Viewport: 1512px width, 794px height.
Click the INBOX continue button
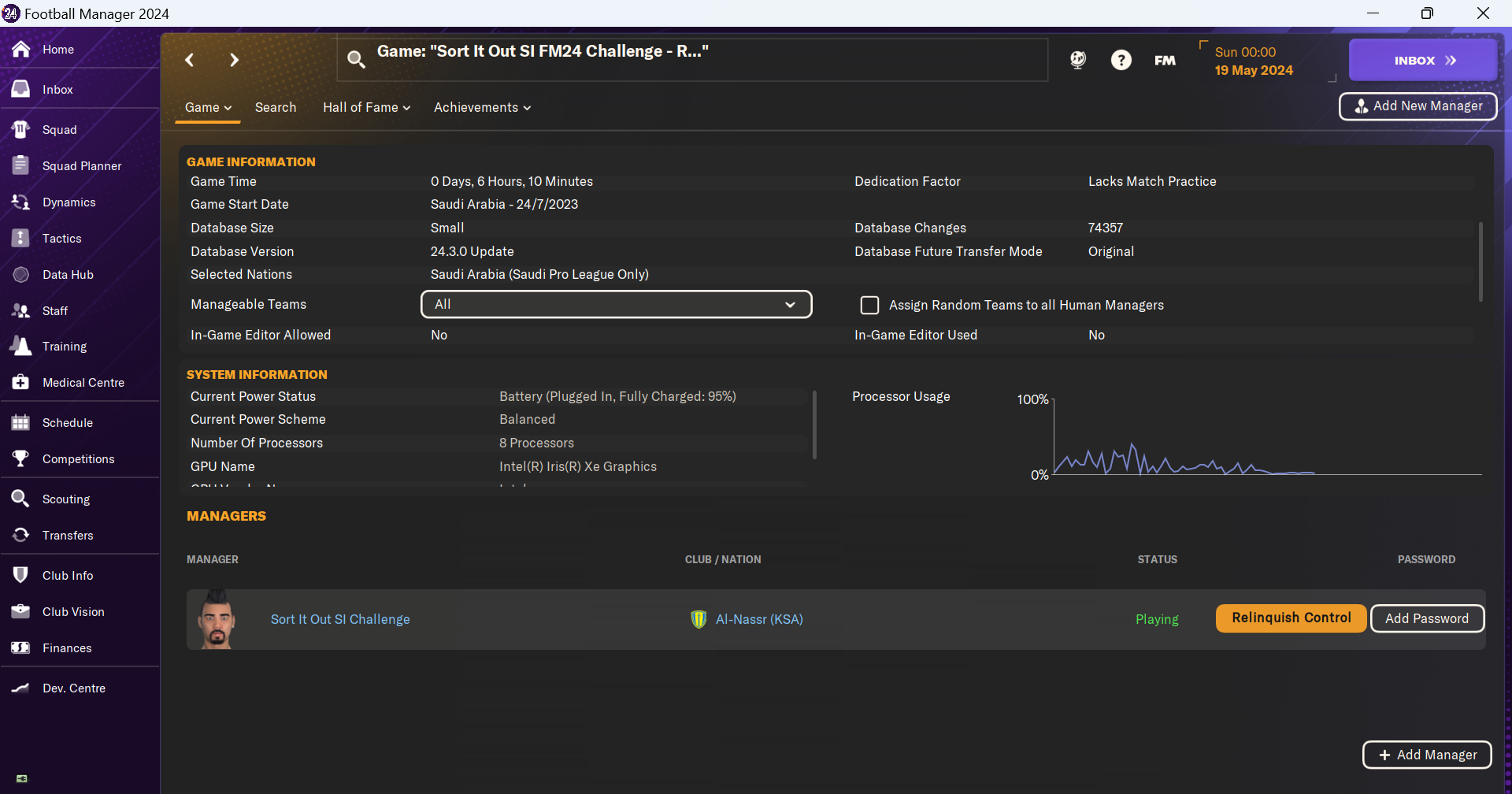(x=1423, y=60)
